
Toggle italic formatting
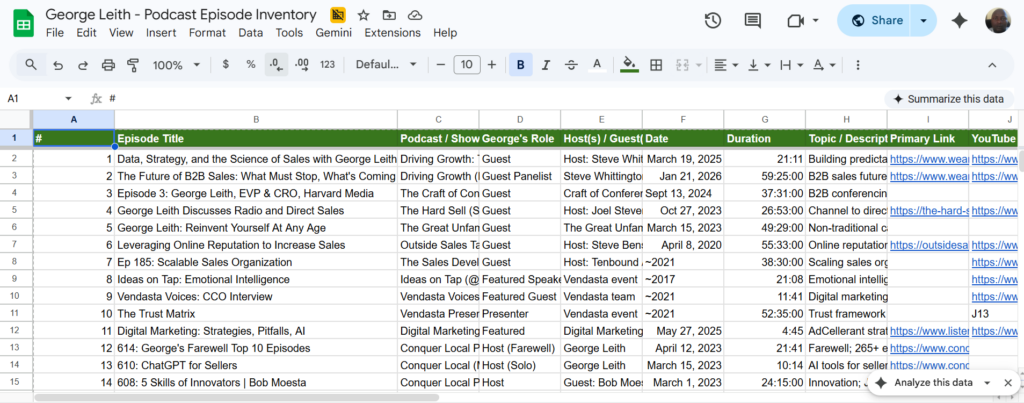click(x=545, y=65)
